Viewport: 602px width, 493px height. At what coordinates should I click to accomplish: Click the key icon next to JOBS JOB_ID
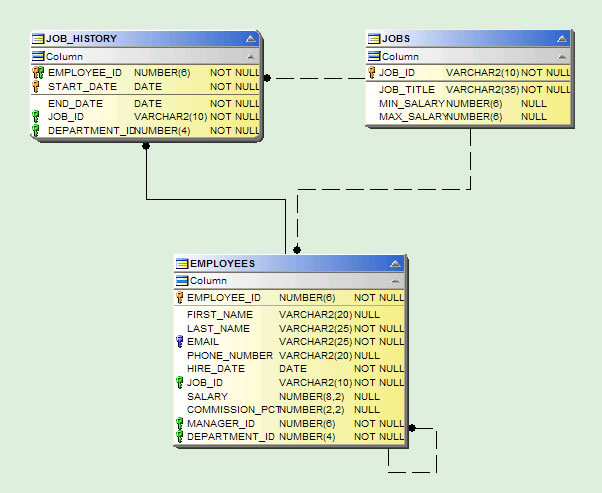click(372, 73)
